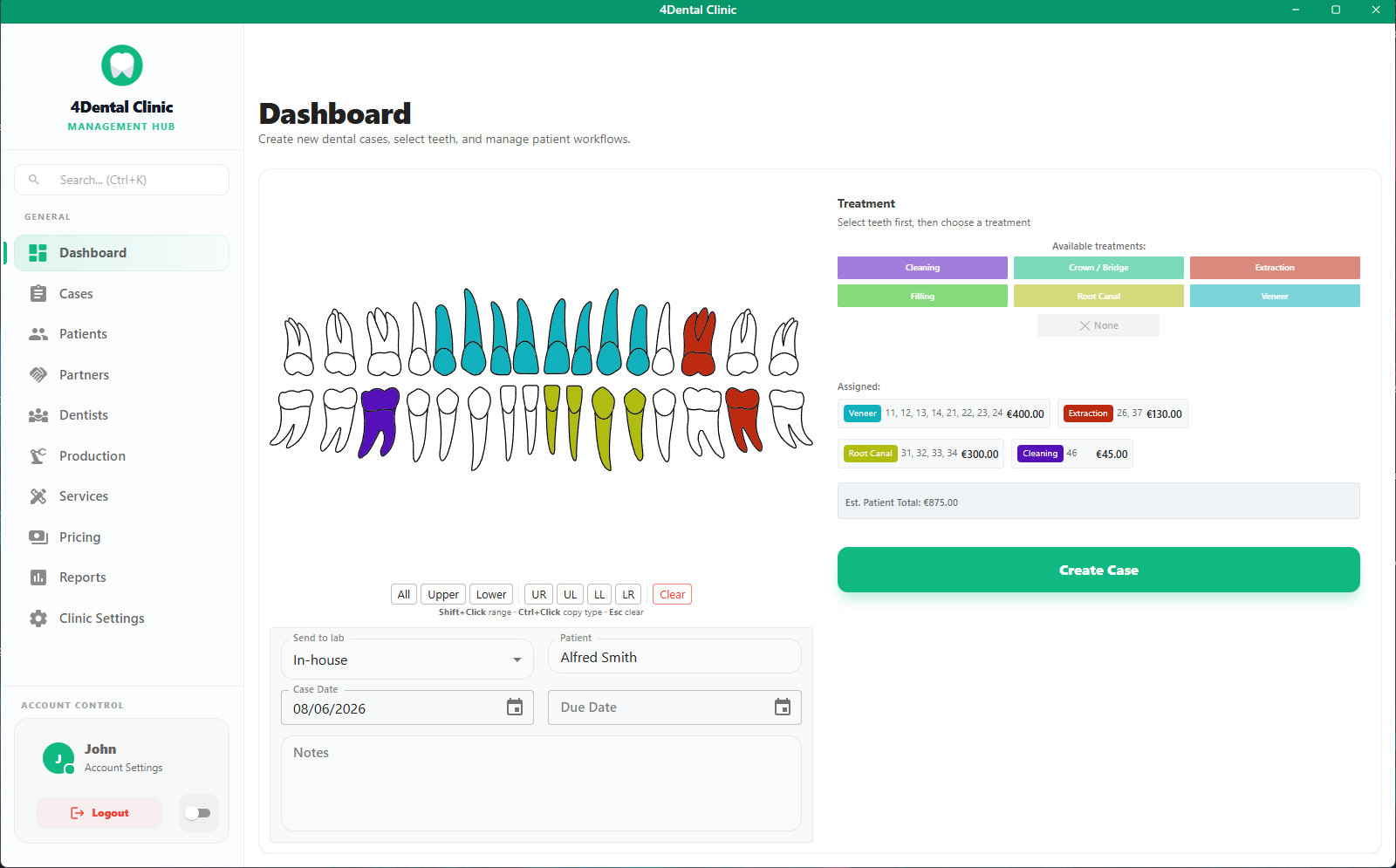Viewport: 1396px width, 868px height.
Task: Click the Due Date input field
Action: (674, 707)
